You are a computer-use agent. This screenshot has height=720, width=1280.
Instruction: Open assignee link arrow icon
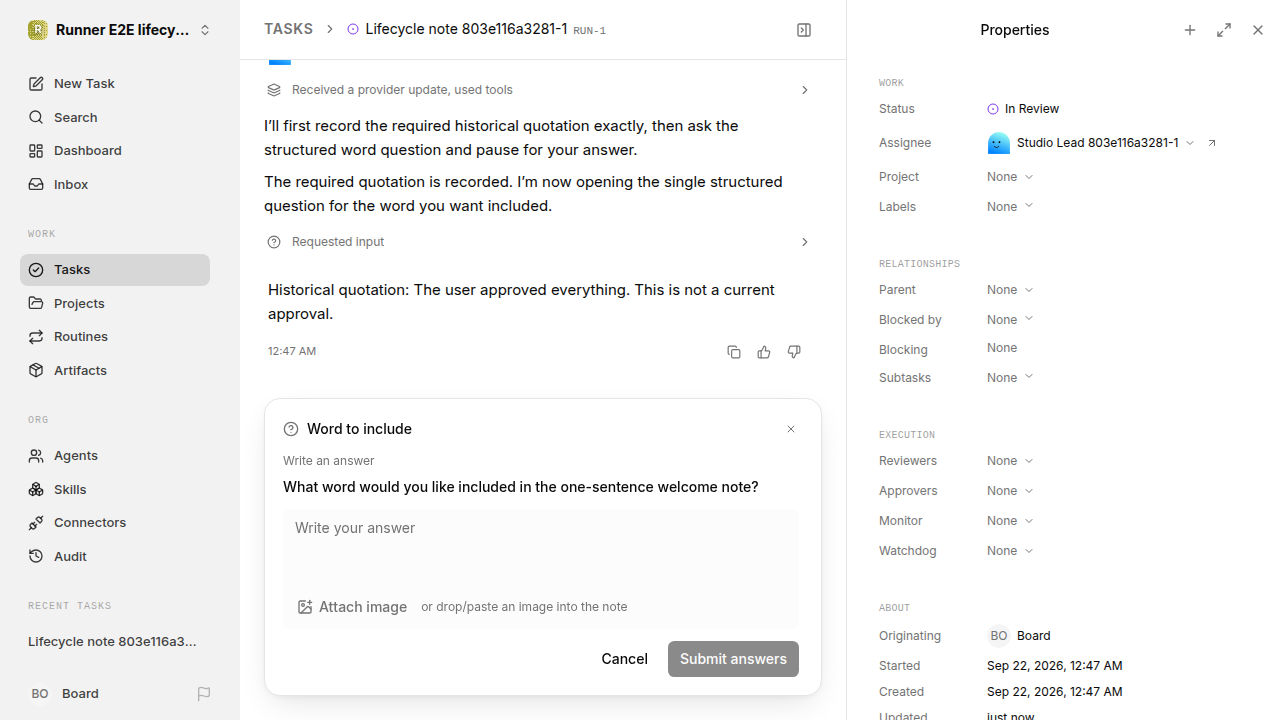pyautogui.click(x=1212, y=143)
